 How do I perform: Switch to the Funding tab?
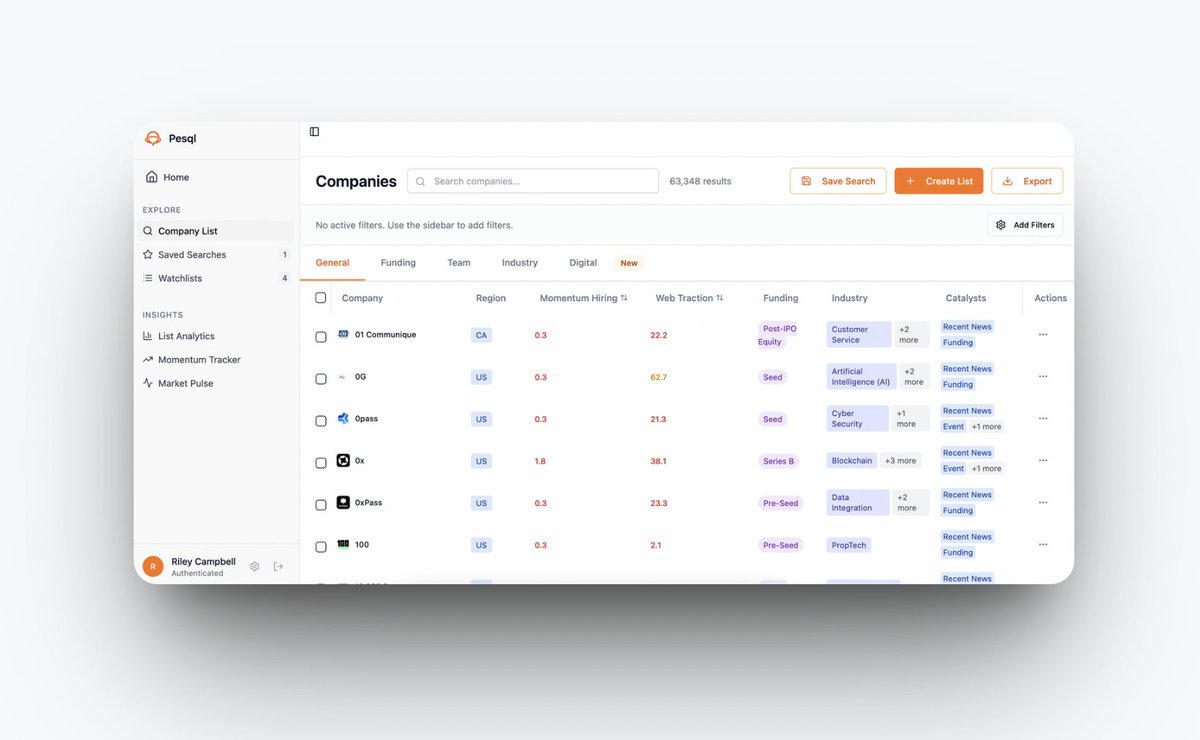point(398,263)
